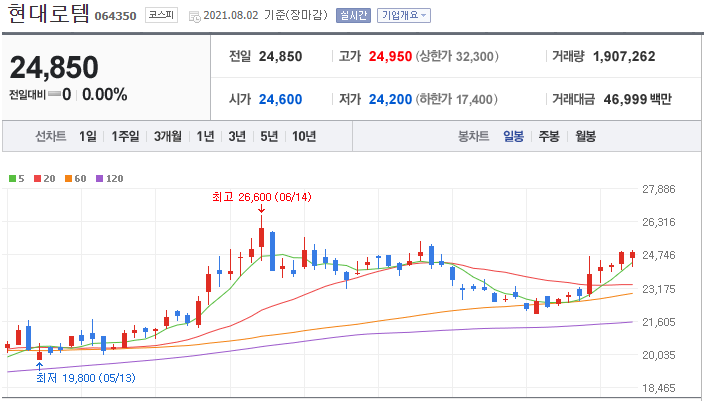Select the 10년 line chart tab
Screen dimensions: 704x401
point(304,136)
